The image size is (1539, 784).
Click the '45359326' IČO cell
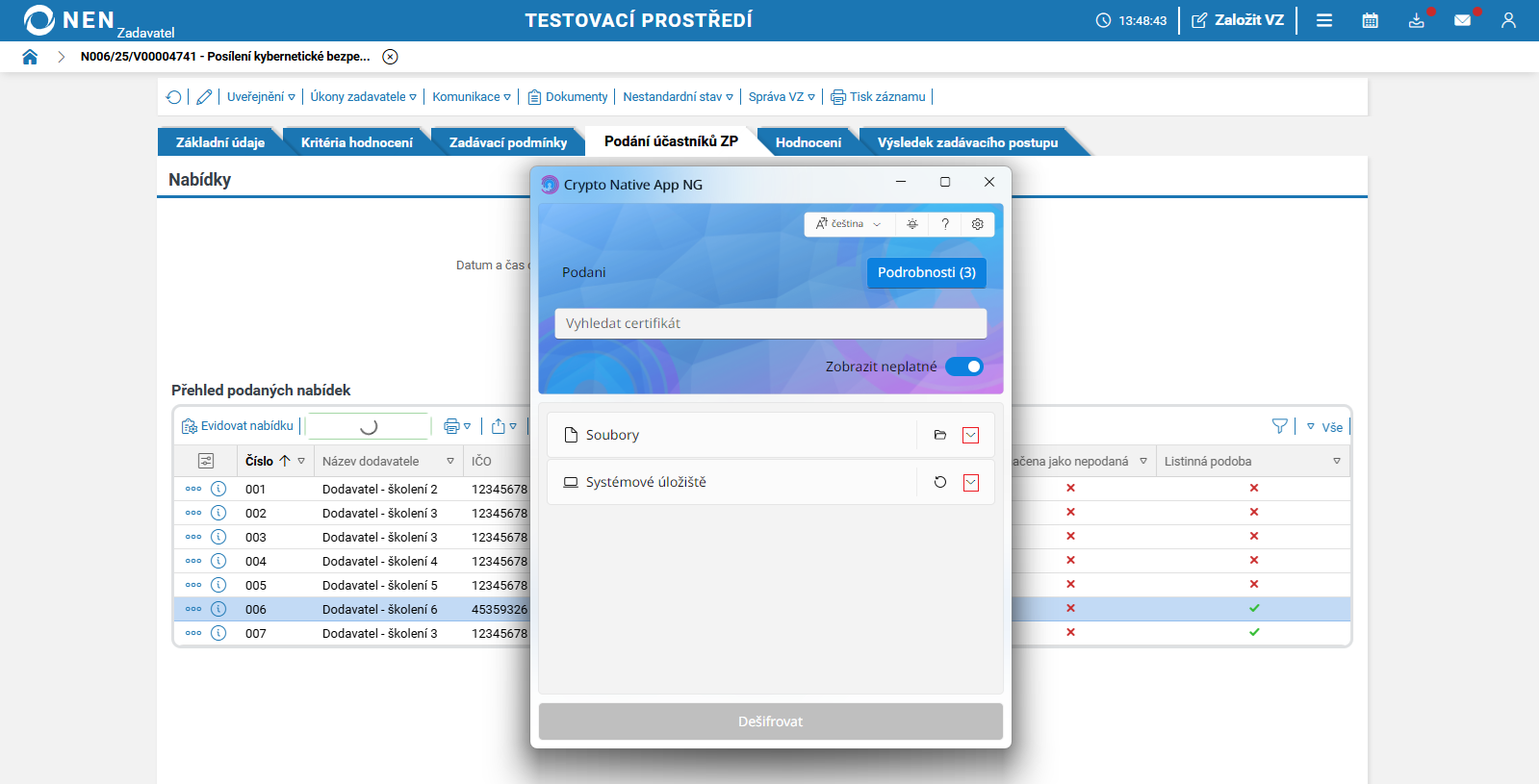[x=500, y=610]
